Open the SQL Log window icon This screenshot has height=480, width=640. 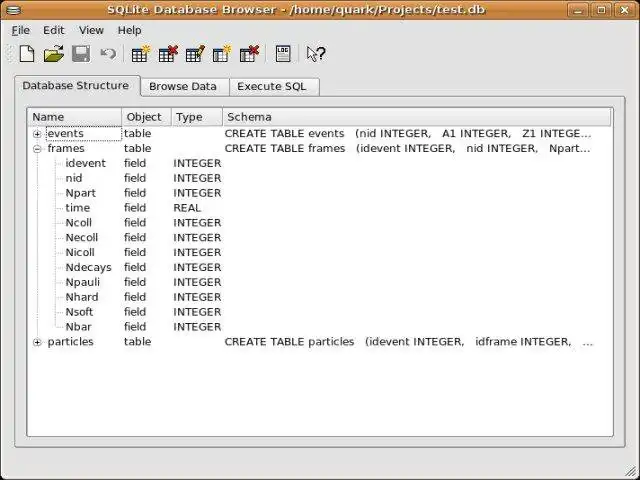pos(283,54)
